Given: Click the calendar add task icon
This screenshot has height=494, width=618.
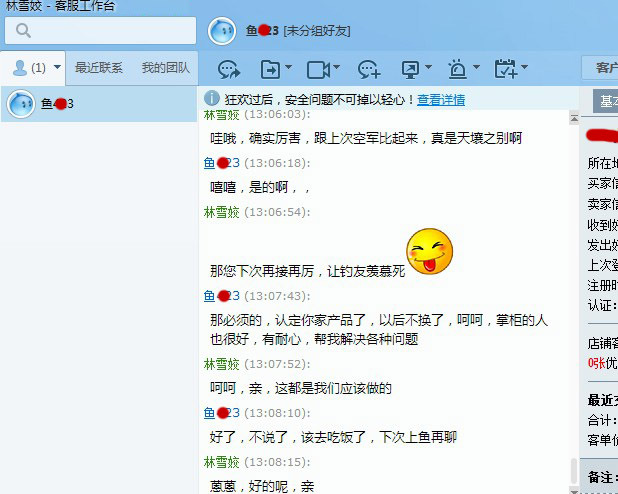Looking at the screenshot, I should [506, 69].
